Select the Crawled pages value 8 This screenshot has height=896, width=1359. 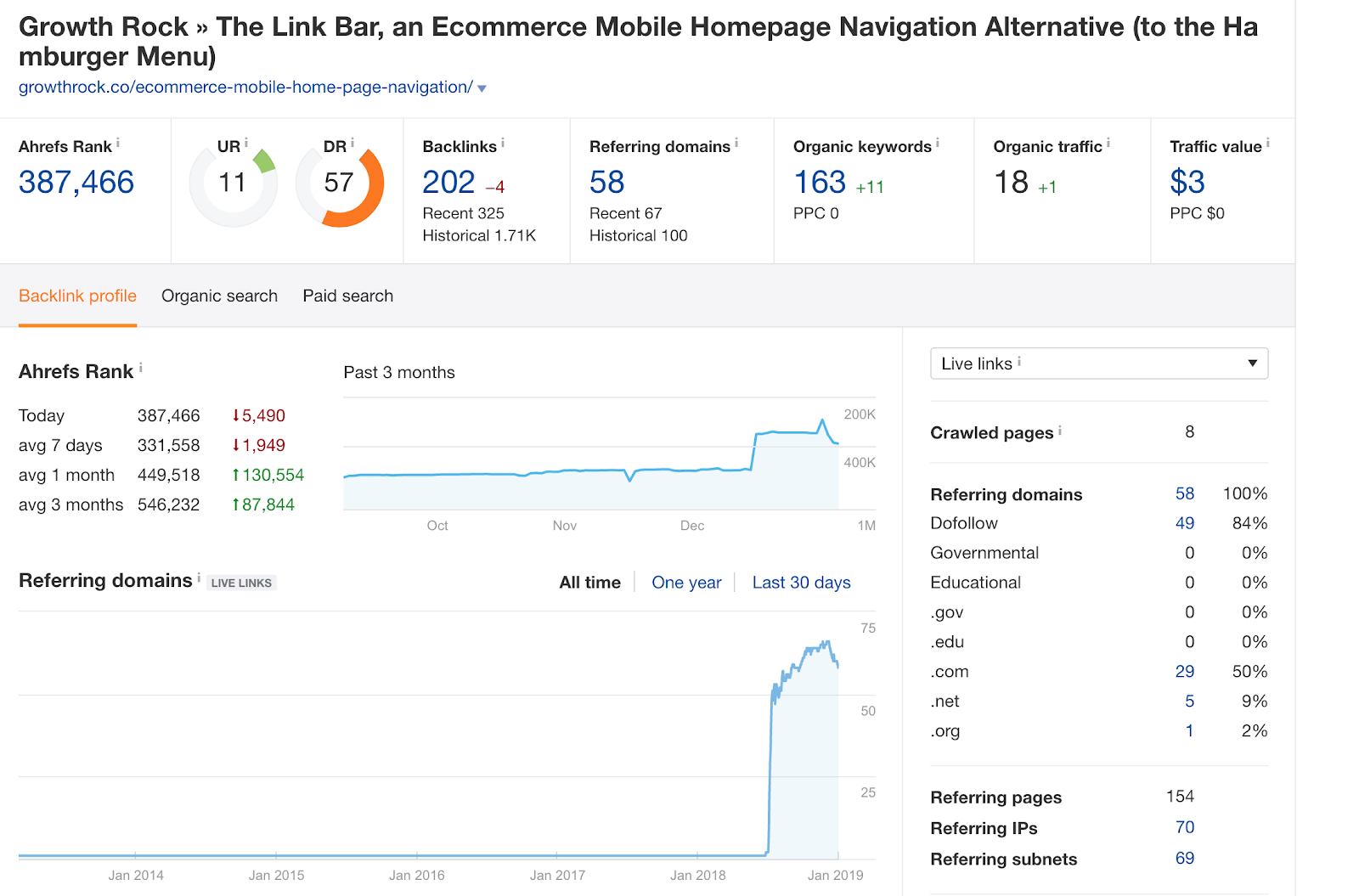pyautogui.click(x=1190, y=432)
